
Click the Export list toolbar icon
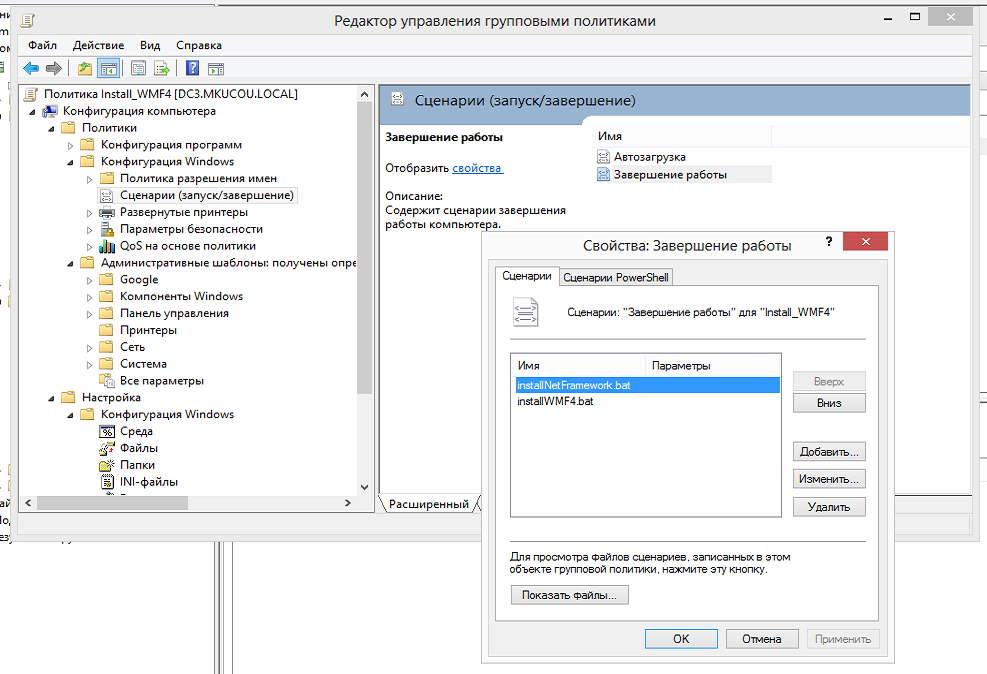point(161,69)
